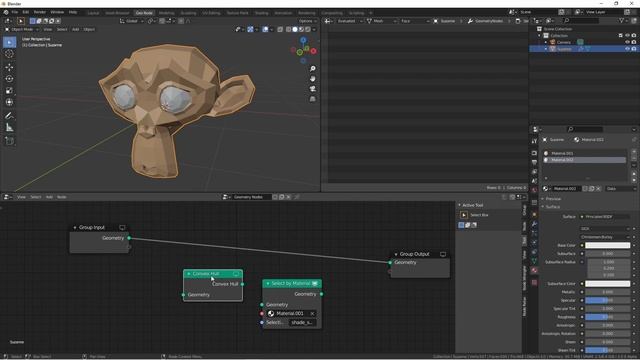The height and width of the screenshot is (360, 640).
Task: Switch viewport shading to Rendered
Action: coord(307,29)
